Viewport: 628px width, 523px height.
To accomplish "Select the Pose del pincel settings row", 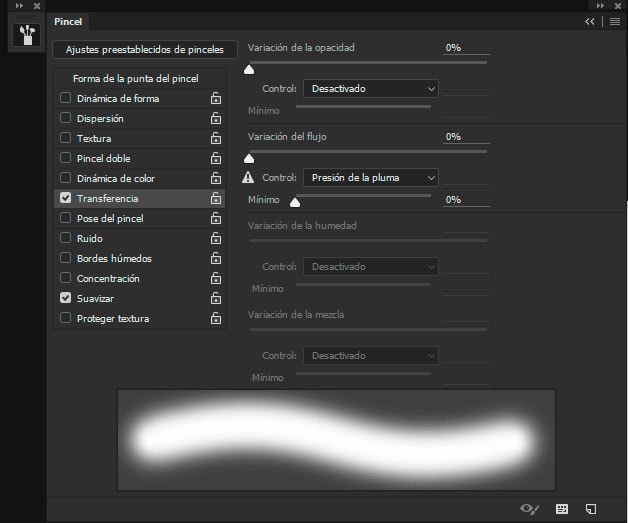I will [139, 218].
